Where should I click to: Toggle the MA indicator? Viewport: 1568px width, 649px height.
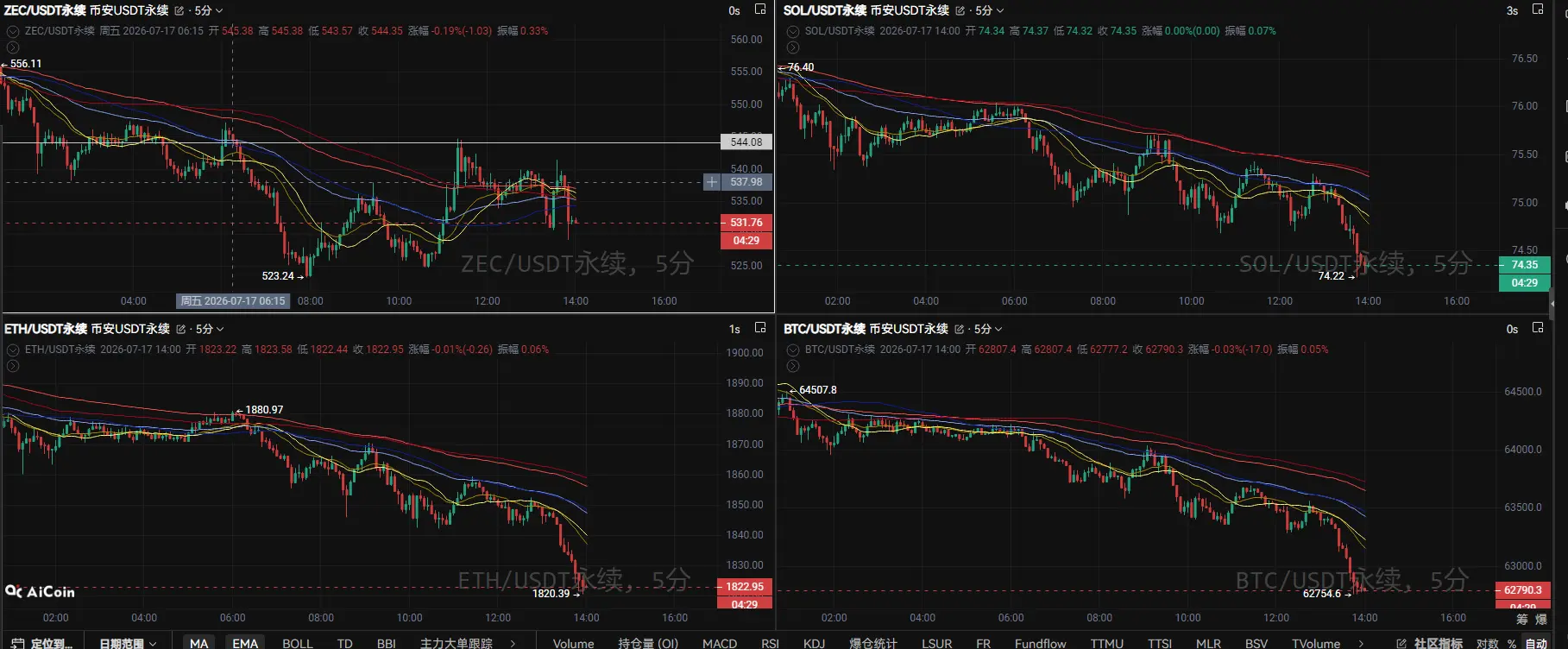click(x=199, y=643)
